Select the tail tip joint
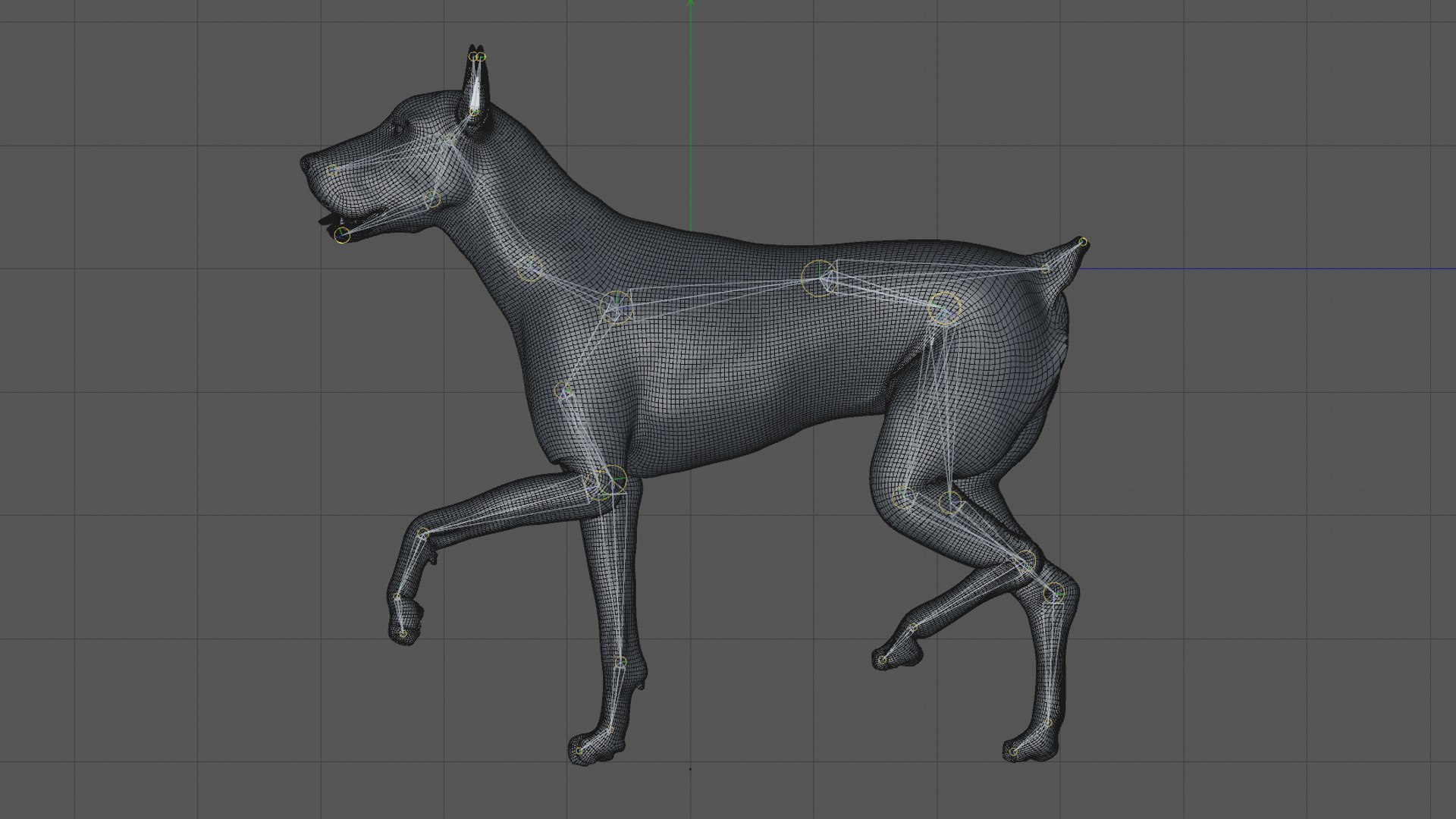 point(1083,243)
